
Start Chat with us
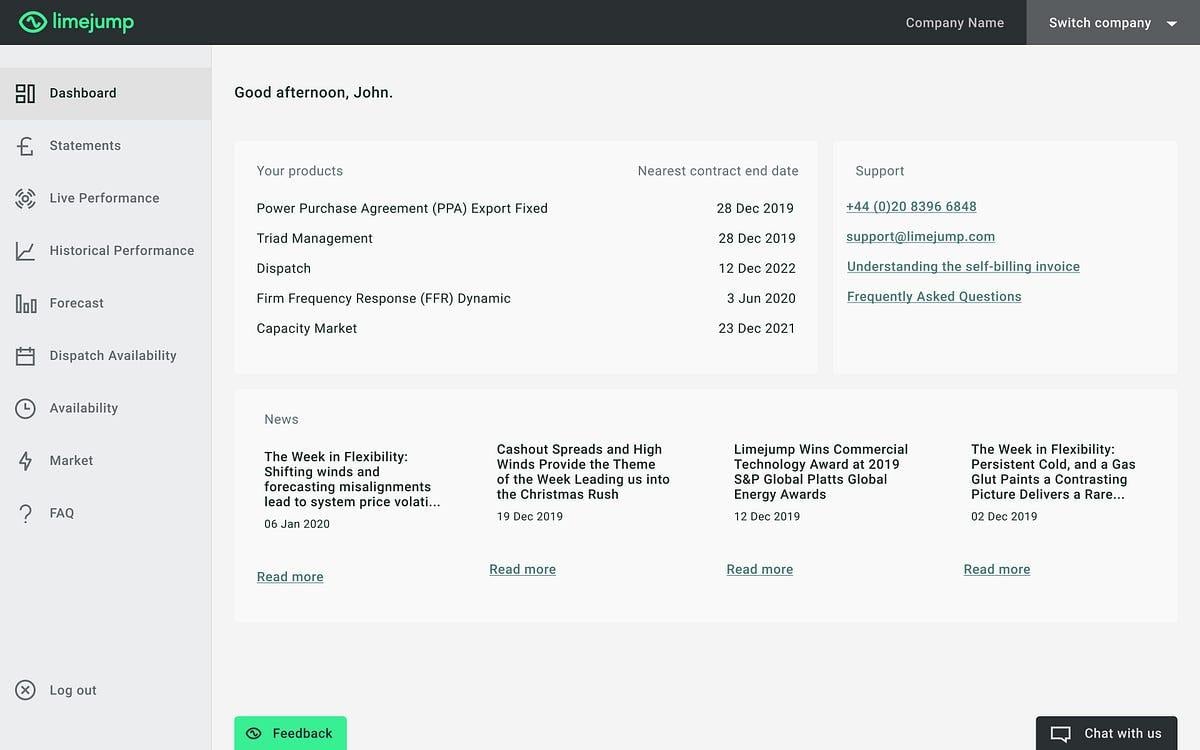coord(1106,733)
